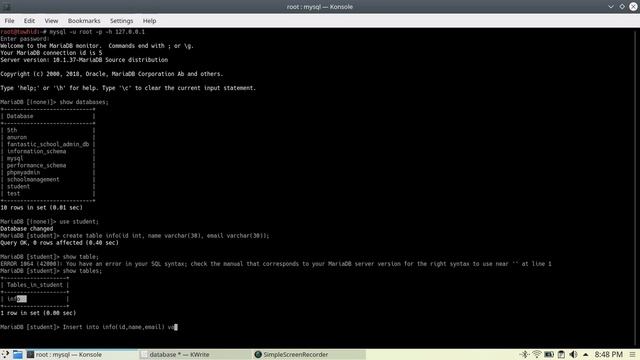This screenshot has width=640, height=360.
Task: Open Bluetooth tray icon
Action: tap(525, 354)
